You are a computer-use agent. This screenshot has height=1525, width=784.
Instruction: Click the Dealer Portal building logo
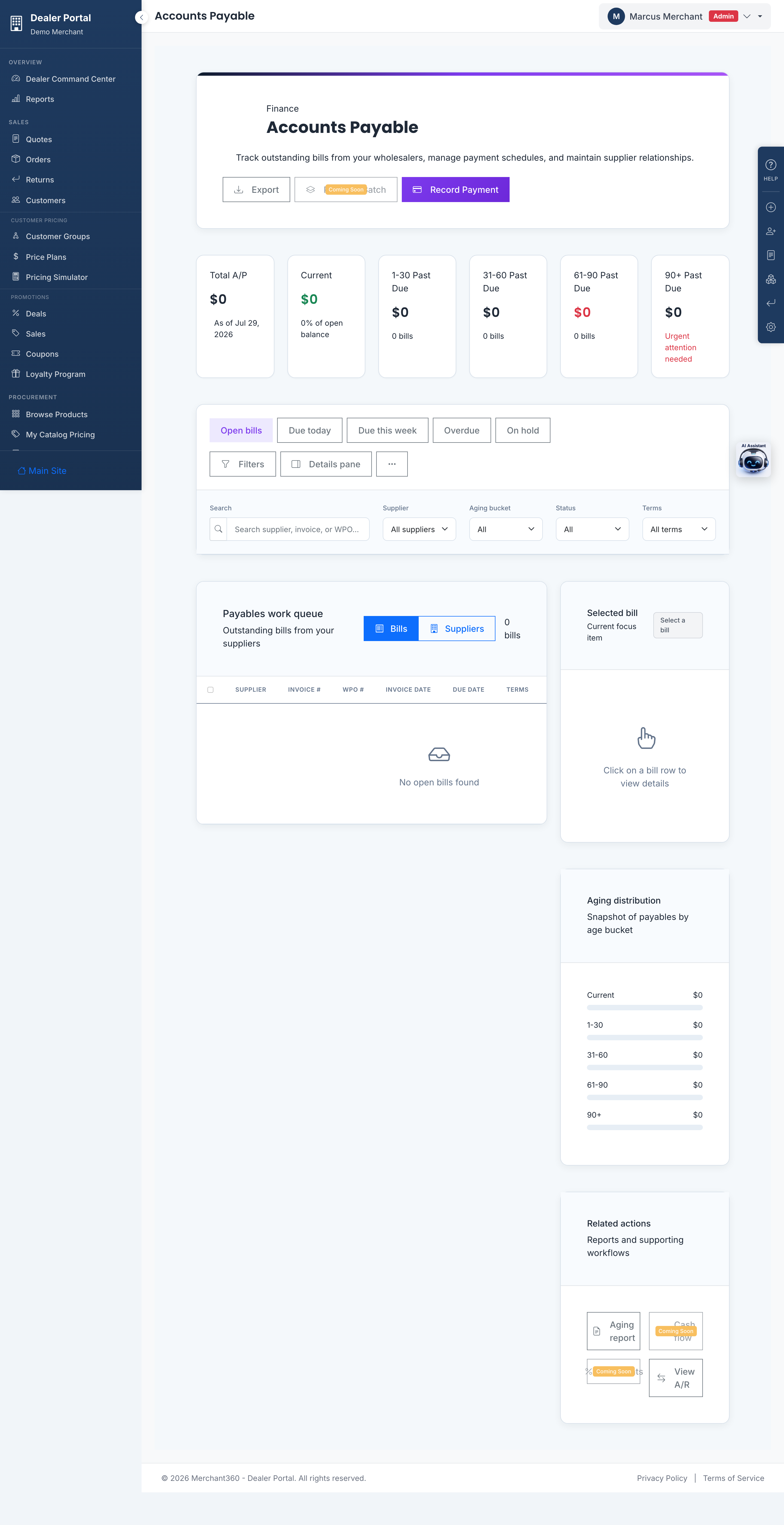(x=17, y=23)
